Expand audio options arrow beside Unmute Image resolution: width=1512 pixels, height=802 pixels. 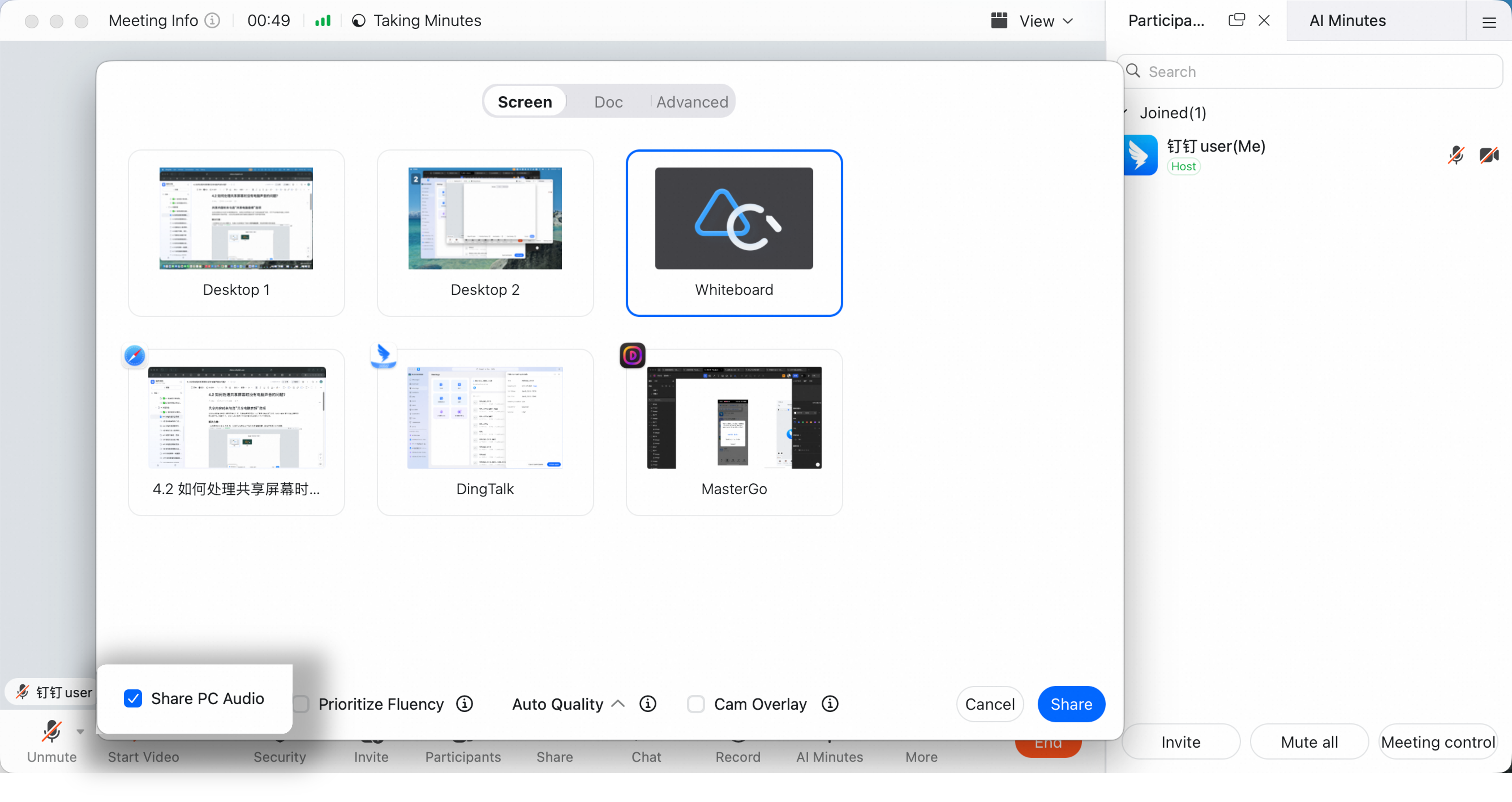click(80, 732)
